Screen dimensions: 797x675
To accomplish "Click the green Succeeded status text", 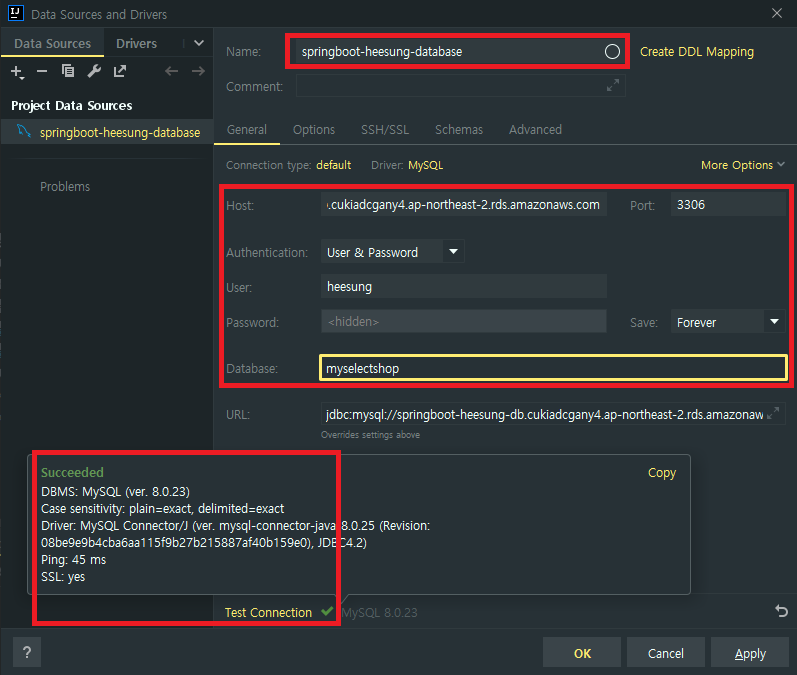I will pos(72,472).
